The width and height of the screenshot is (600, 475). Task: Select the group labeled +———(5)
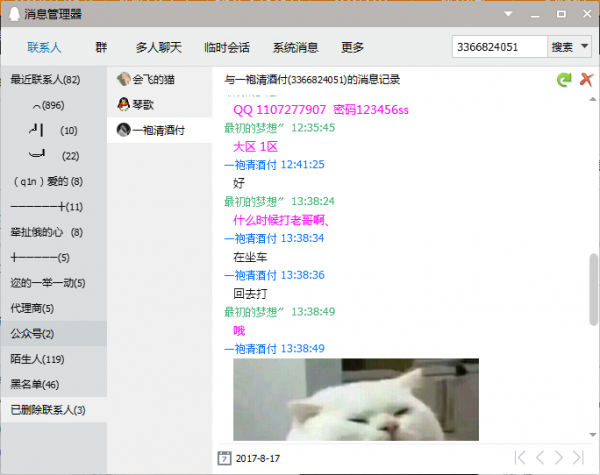(54, 258)
